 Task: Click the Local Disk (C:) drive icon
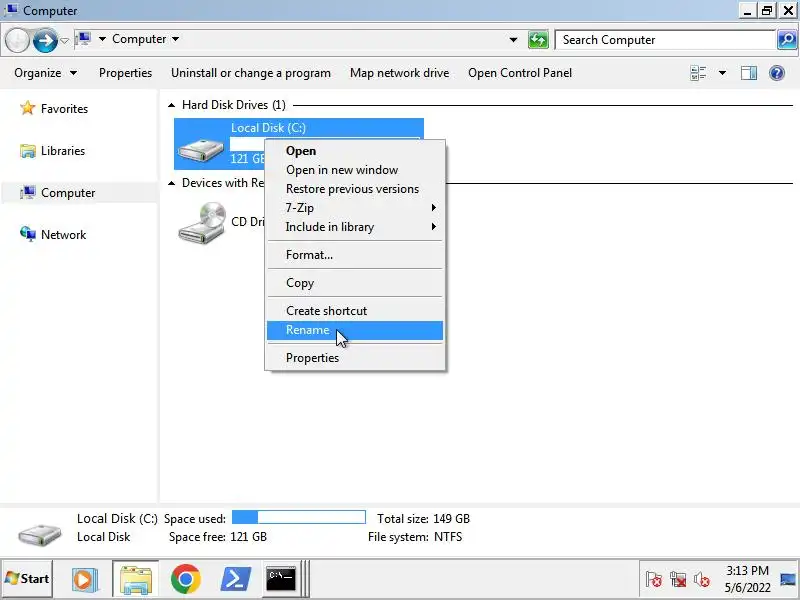point(201,149)
